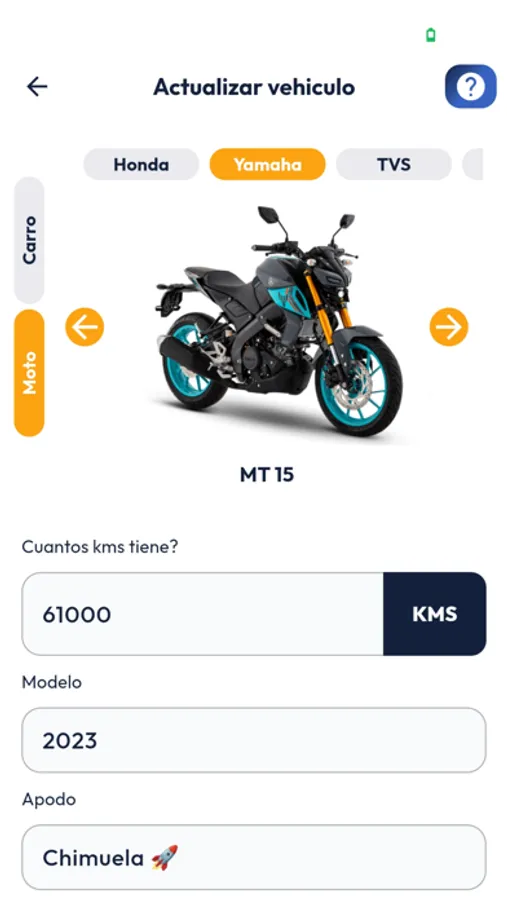Image resolution: width=507 pixels, height=900 pixels.
Task: Tap the Actualizar vehiculo title
Action: pyautogui.click(x=254, y=87)
